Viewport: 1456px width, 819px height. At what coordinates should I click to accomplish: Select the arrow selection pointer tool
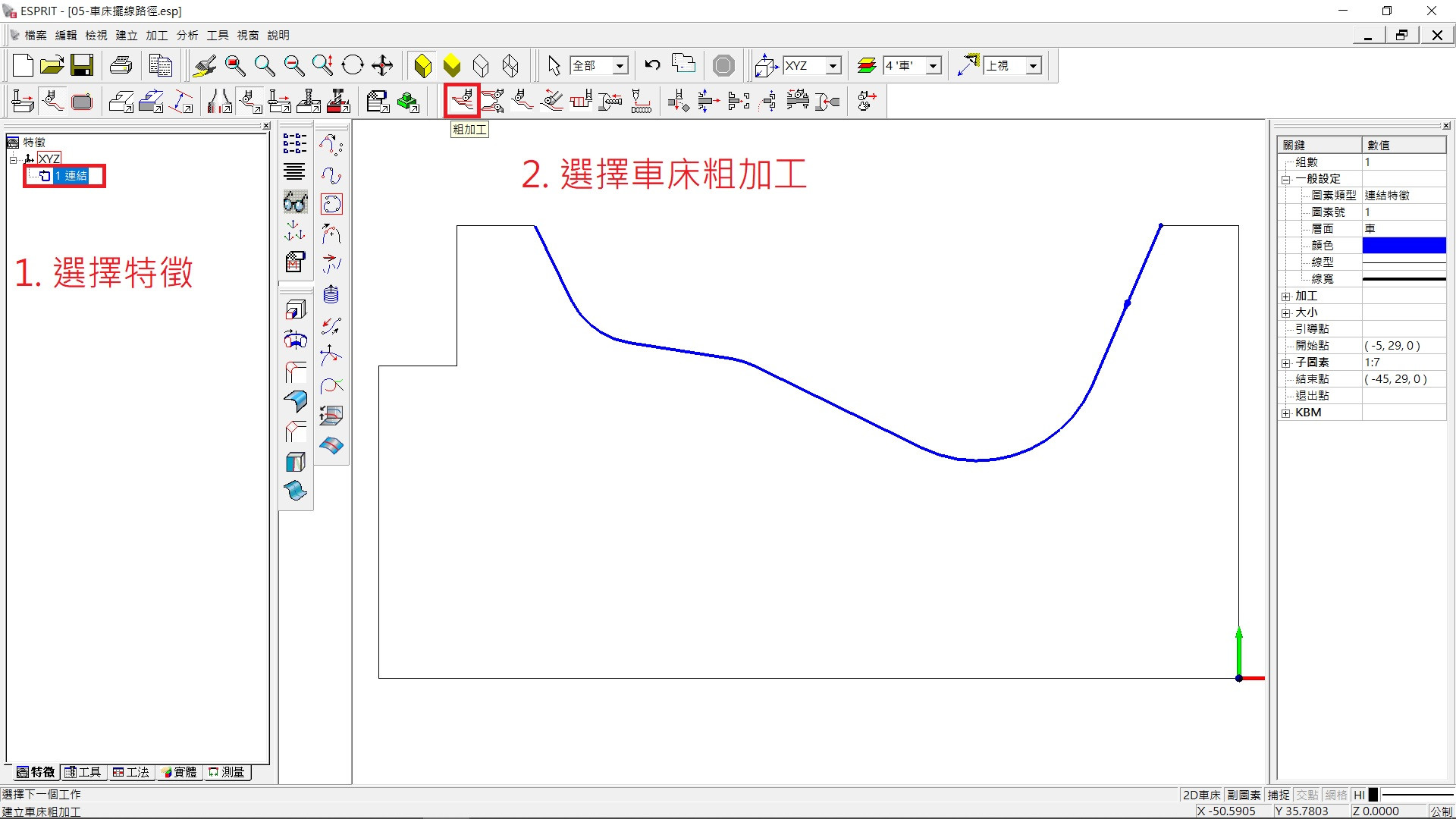pyautogui.click(x=554, y=66)
